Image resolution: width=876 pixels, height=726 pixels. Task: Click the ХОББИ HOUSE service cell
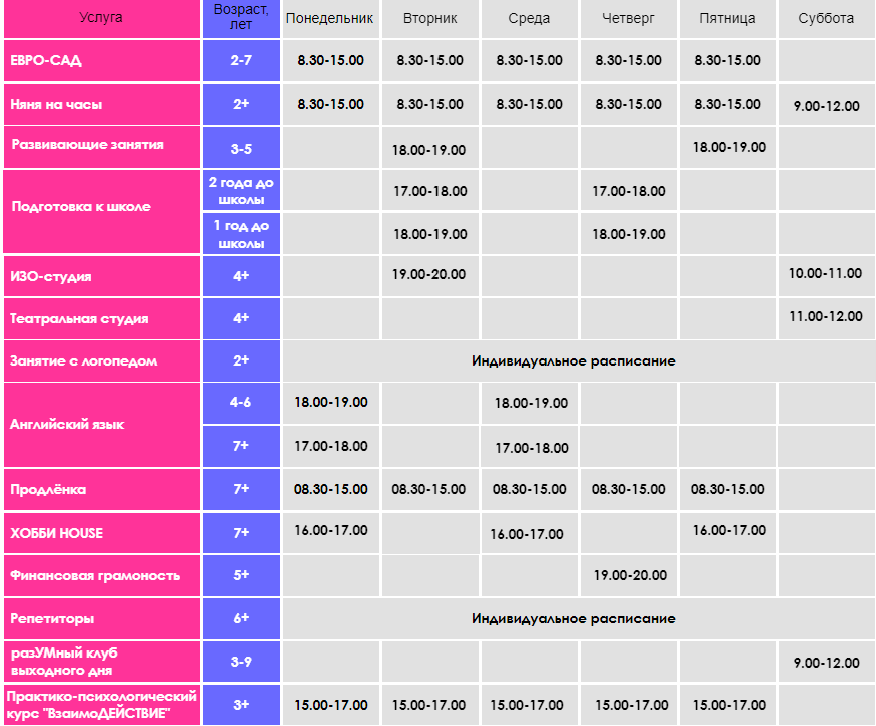tap(102, 533)
